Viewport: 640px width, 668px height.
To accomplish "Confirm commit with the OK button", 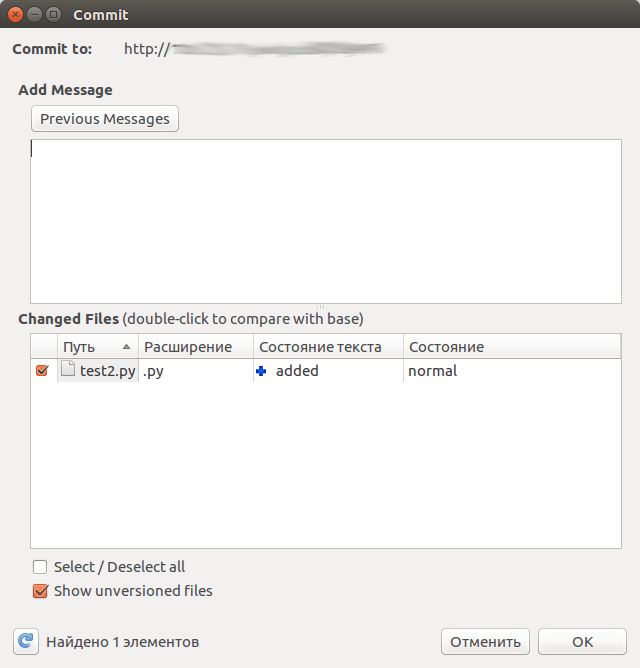I will (582, 642).
